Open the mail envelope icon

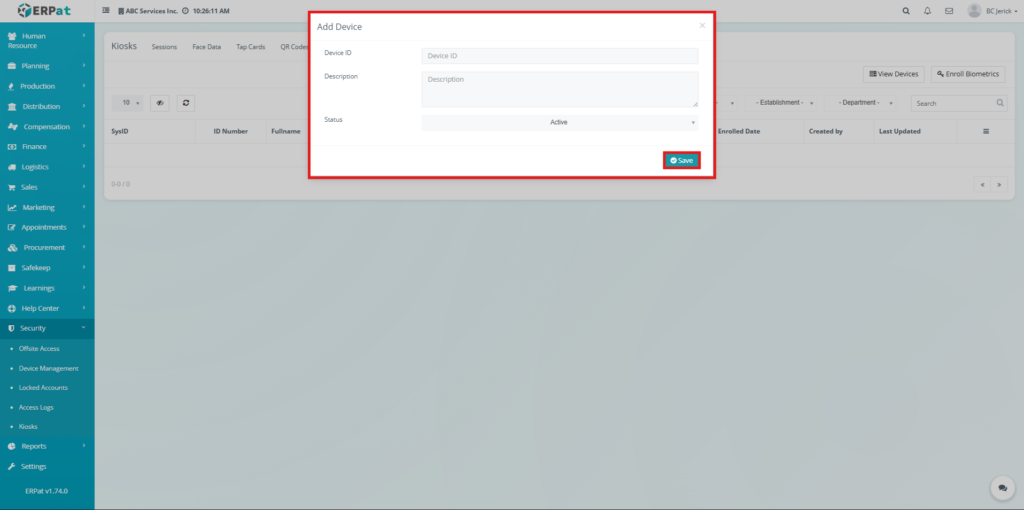pyautogui.click(x=949, y=11)
